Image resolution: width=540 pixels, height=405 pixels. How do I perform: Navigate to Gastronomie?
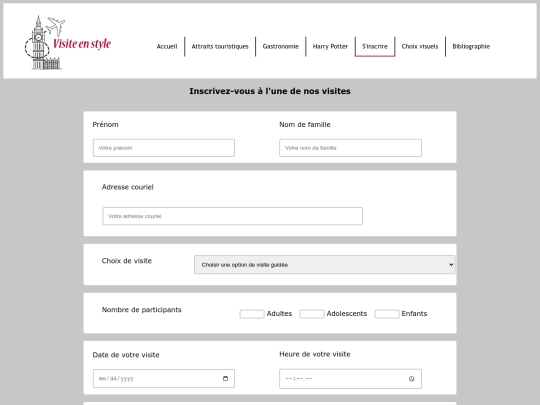[281, 46]
